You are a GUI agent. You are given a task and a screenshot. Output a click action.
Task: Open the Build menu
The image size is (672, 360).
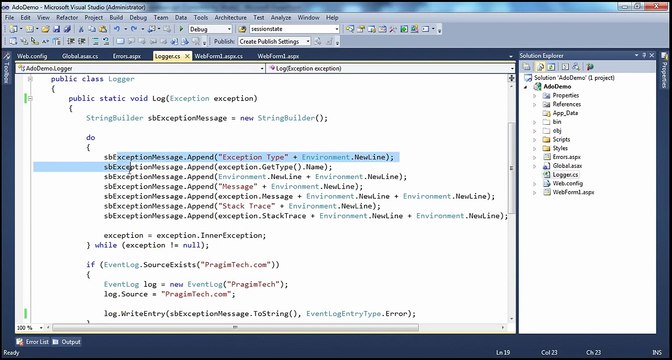point(116,18)
